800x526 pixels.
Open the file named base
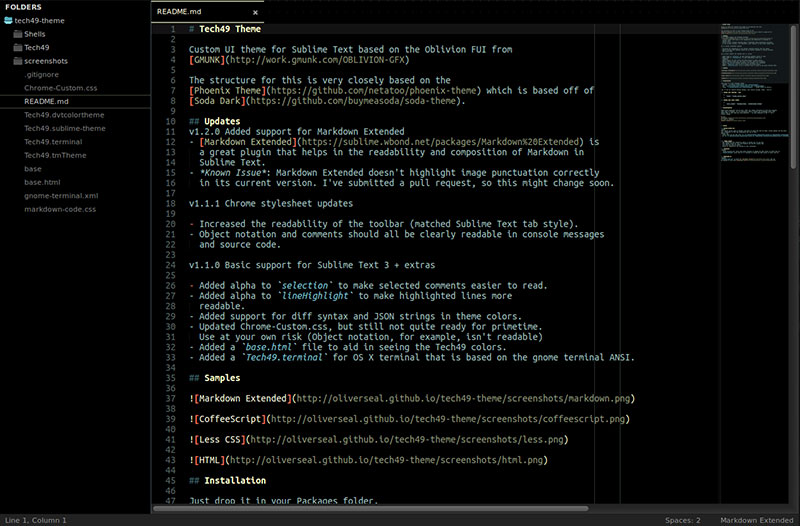(x=33, y=169)
